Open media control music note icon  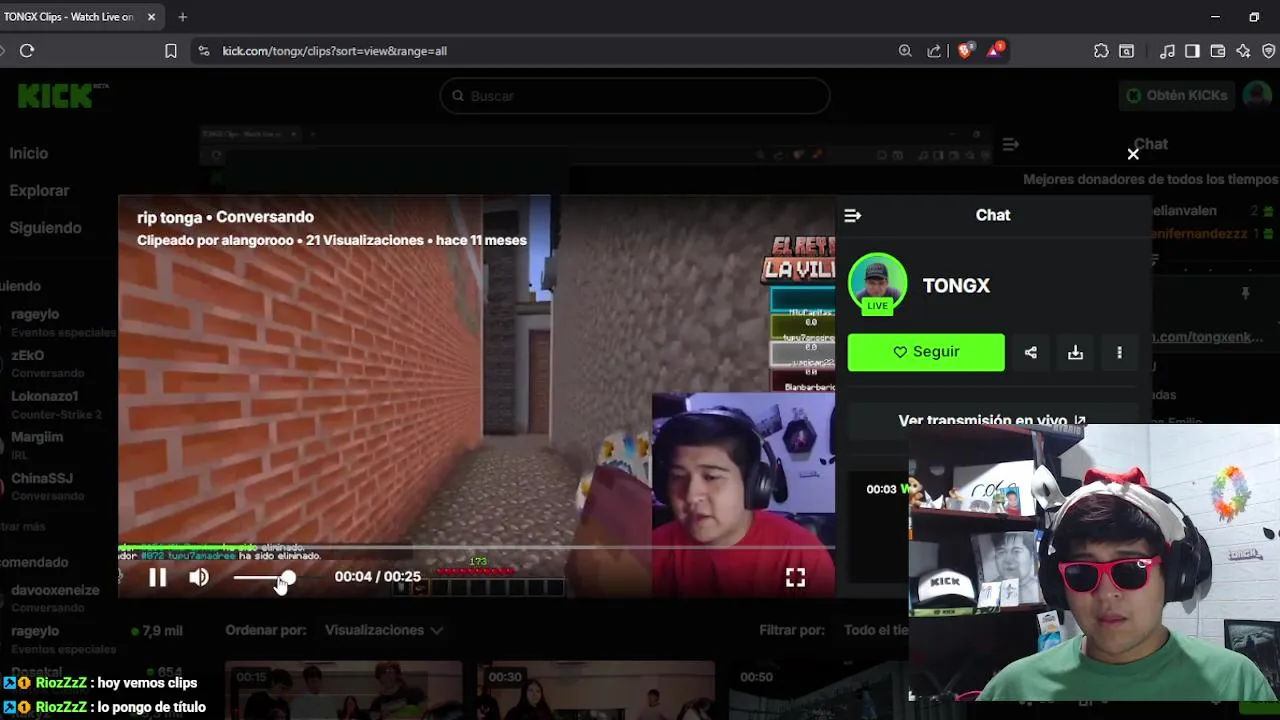pos(1167,51)
